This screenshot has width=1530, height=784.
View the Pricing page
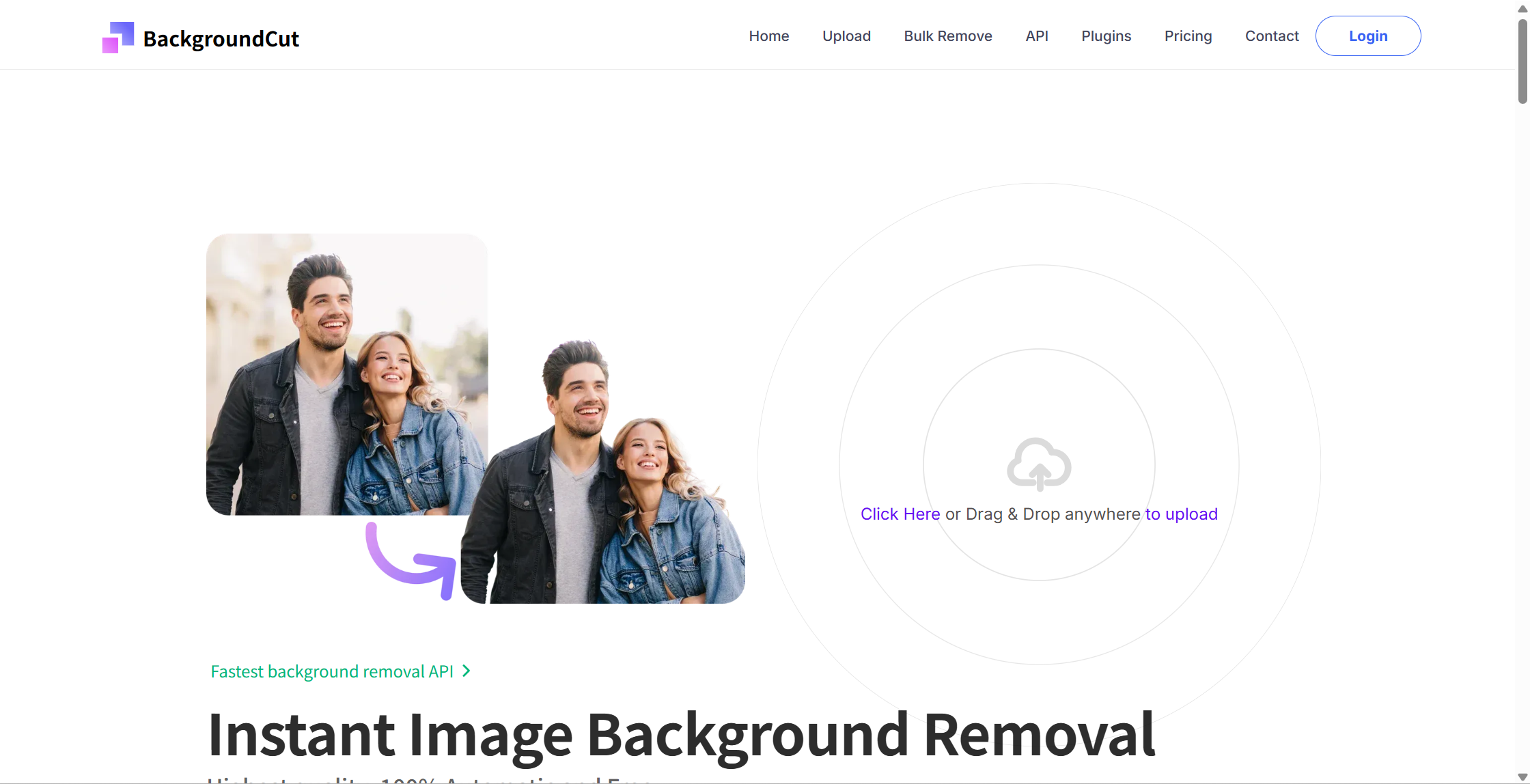point(1188,36)
